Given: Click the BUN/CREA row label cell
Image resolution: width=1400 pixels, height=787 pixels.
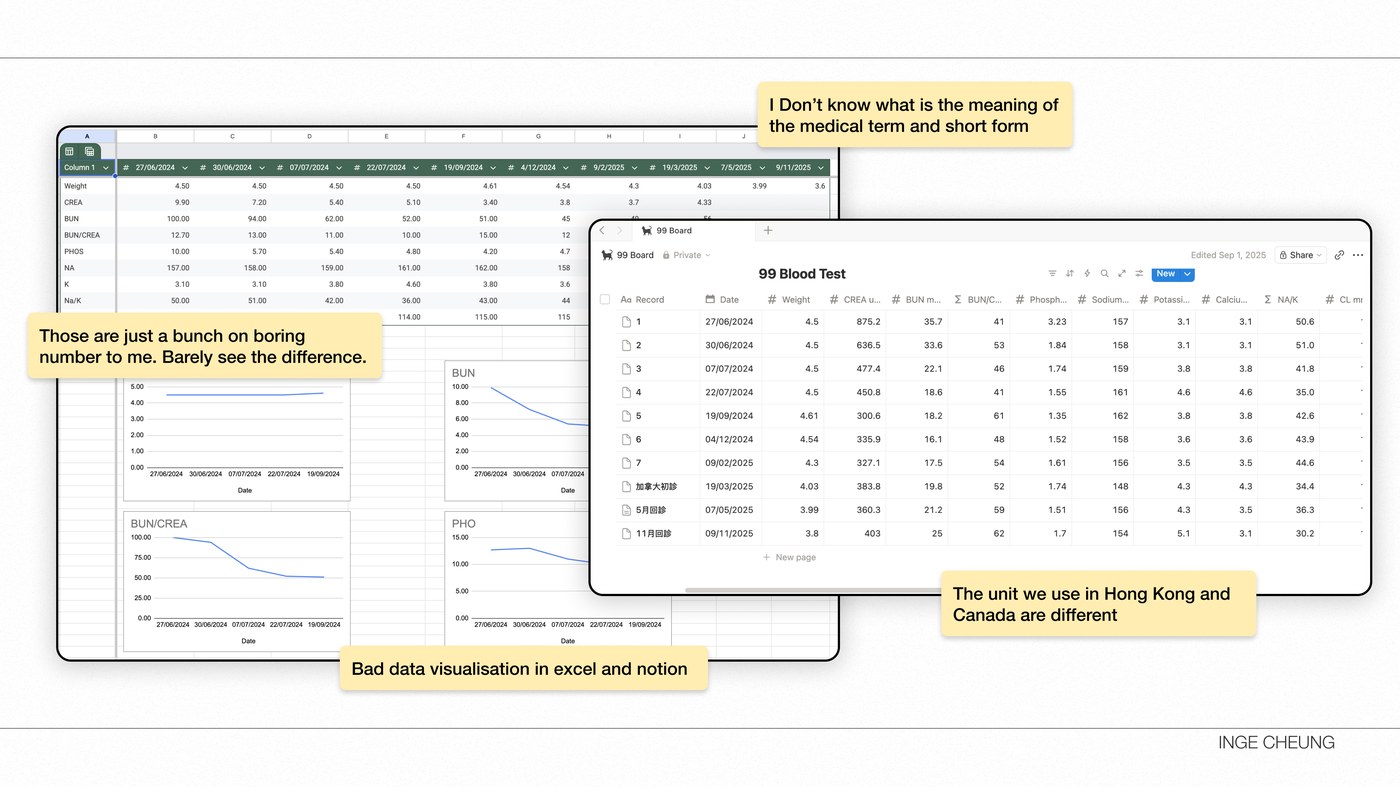Looking at the screenshot, I should pos(88,235).
